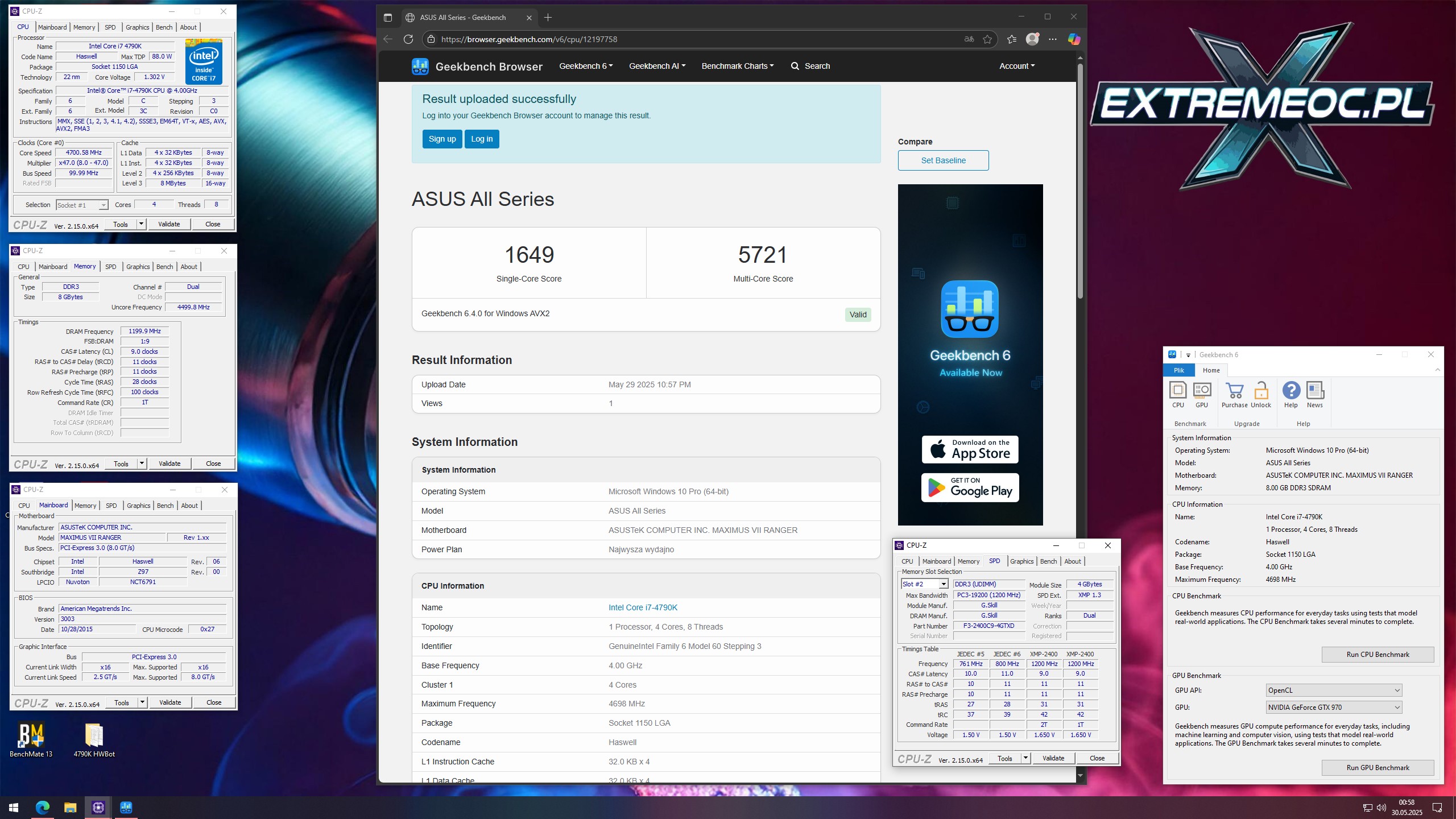Open the GPU NVIDIA GeForce GTX 970 dropdown
The image size is (1456, 819).
pyautogui.click(x=1334, y=708)
